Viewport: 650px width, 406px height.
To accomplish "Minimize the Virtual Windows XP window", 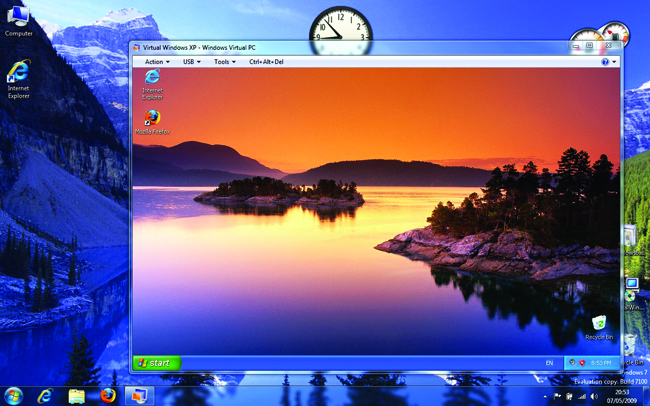I will pyautogui.click(x=577, y=46).
